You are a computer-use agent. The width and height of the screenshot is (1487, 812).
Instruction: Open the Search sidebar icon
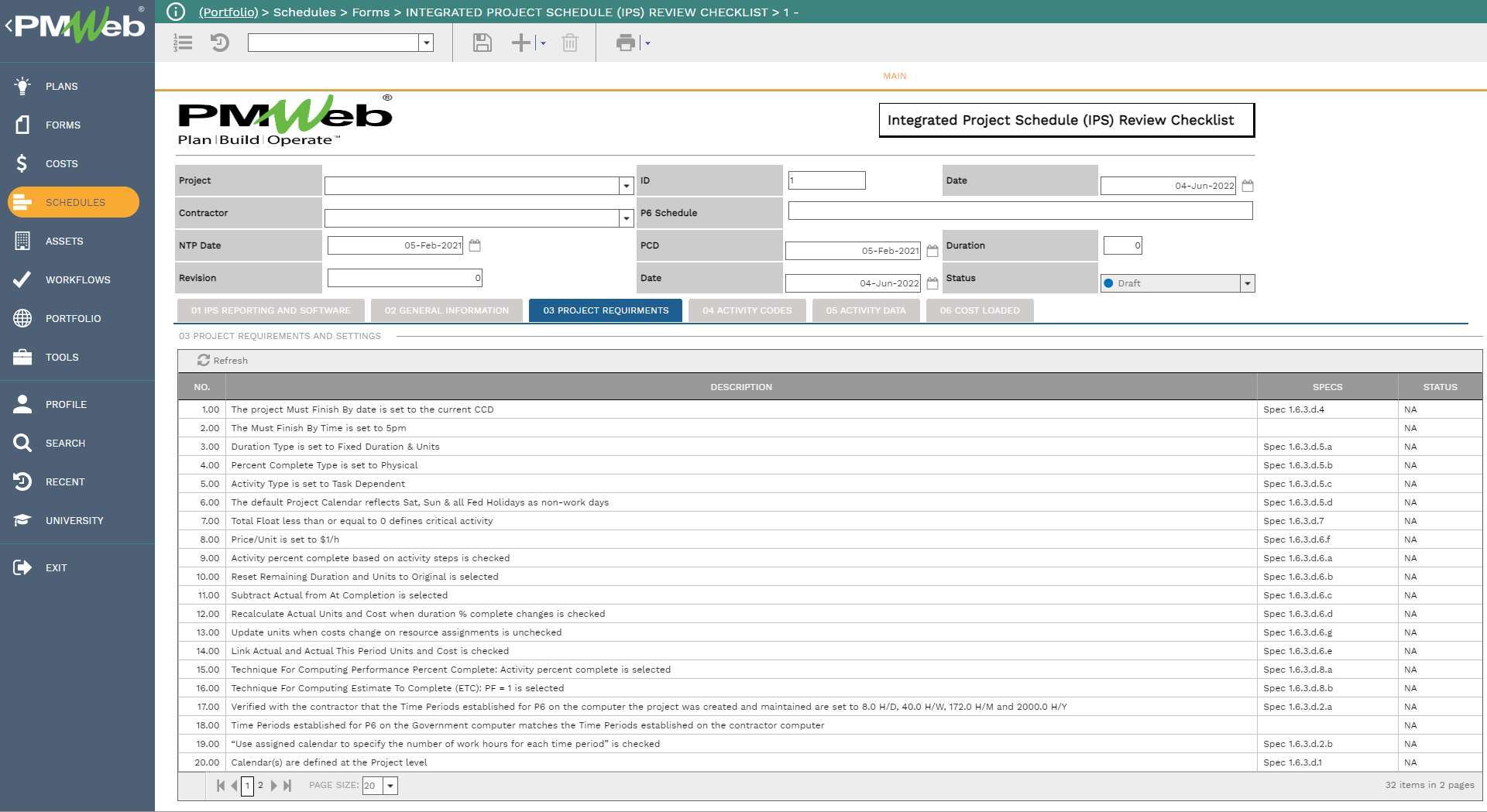pos(22,443)
